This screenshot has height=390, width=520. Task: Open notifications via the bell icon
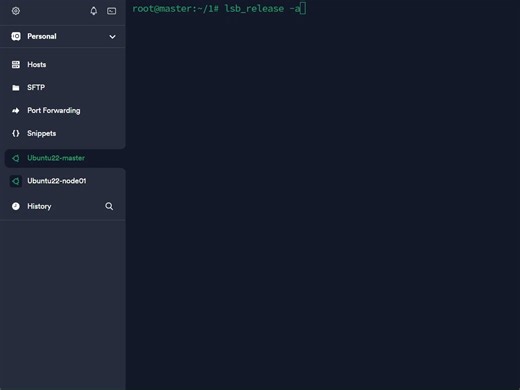(94, 11)
